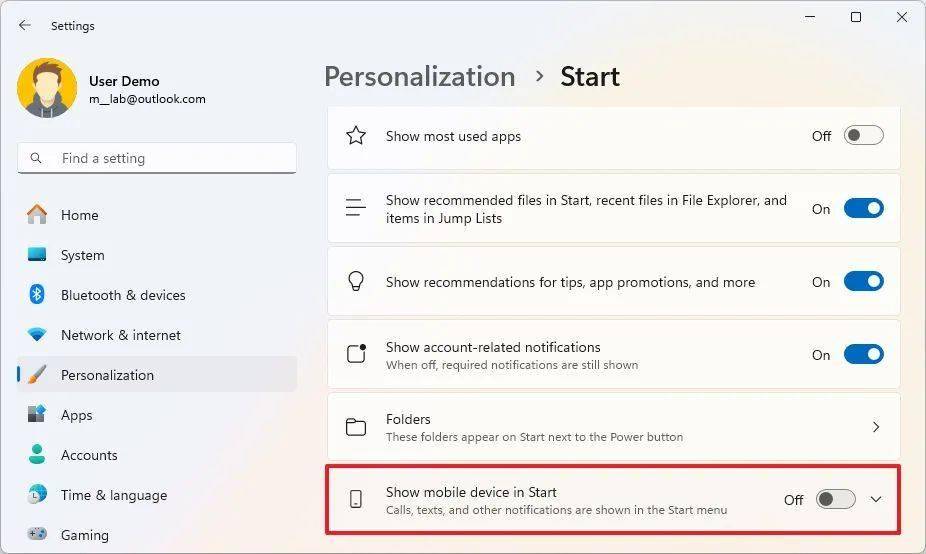
Task: Open the Accounts person icon
Action: click(37, 454)
